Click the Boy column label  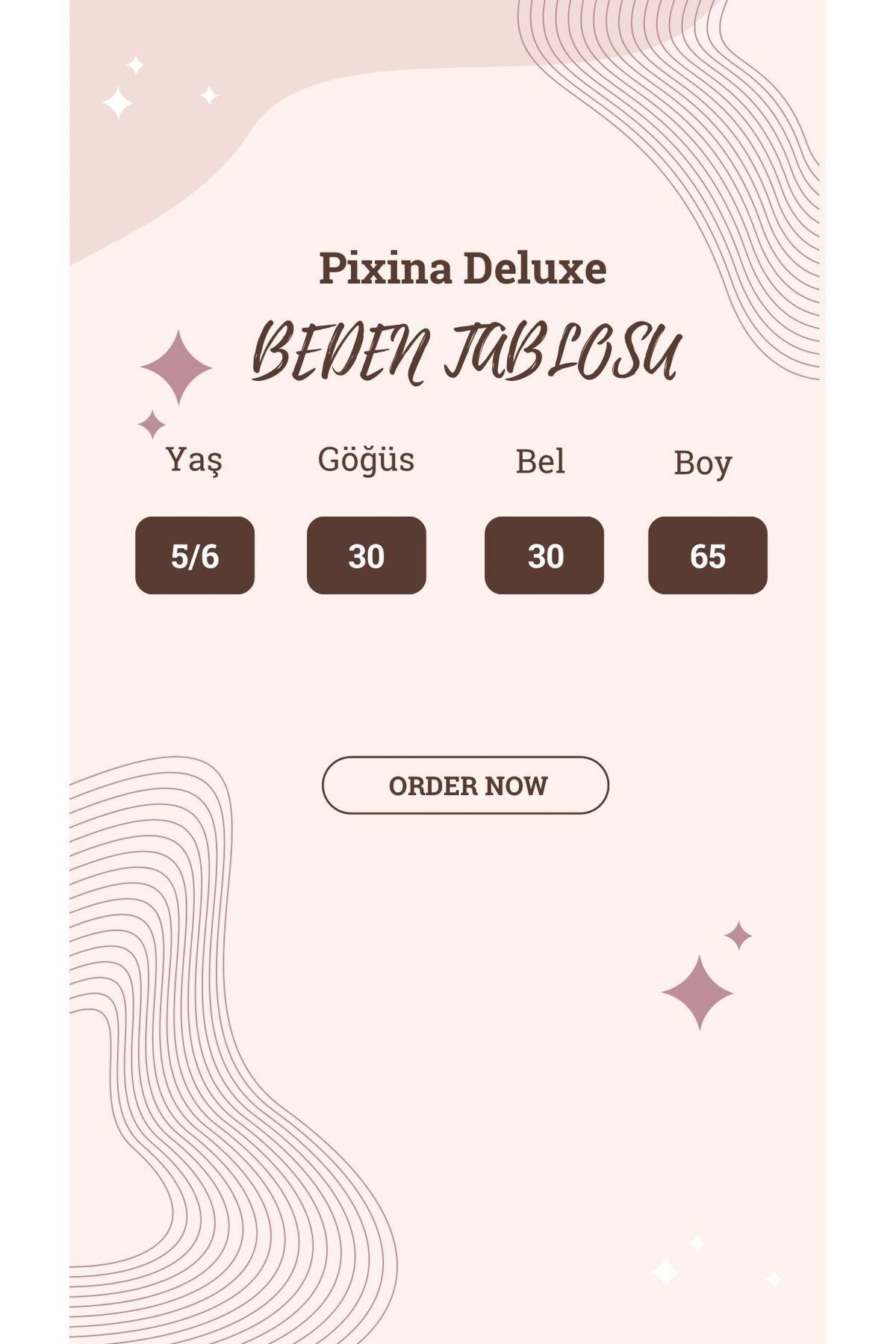703,463
